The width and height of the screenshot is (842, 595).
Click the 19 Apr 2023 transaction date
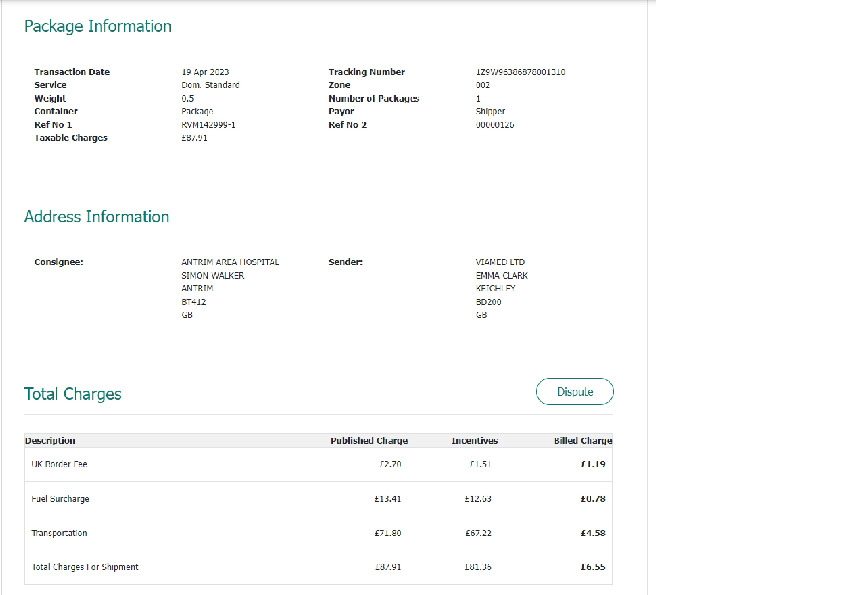pyautogui.click(x=205, y=72)
